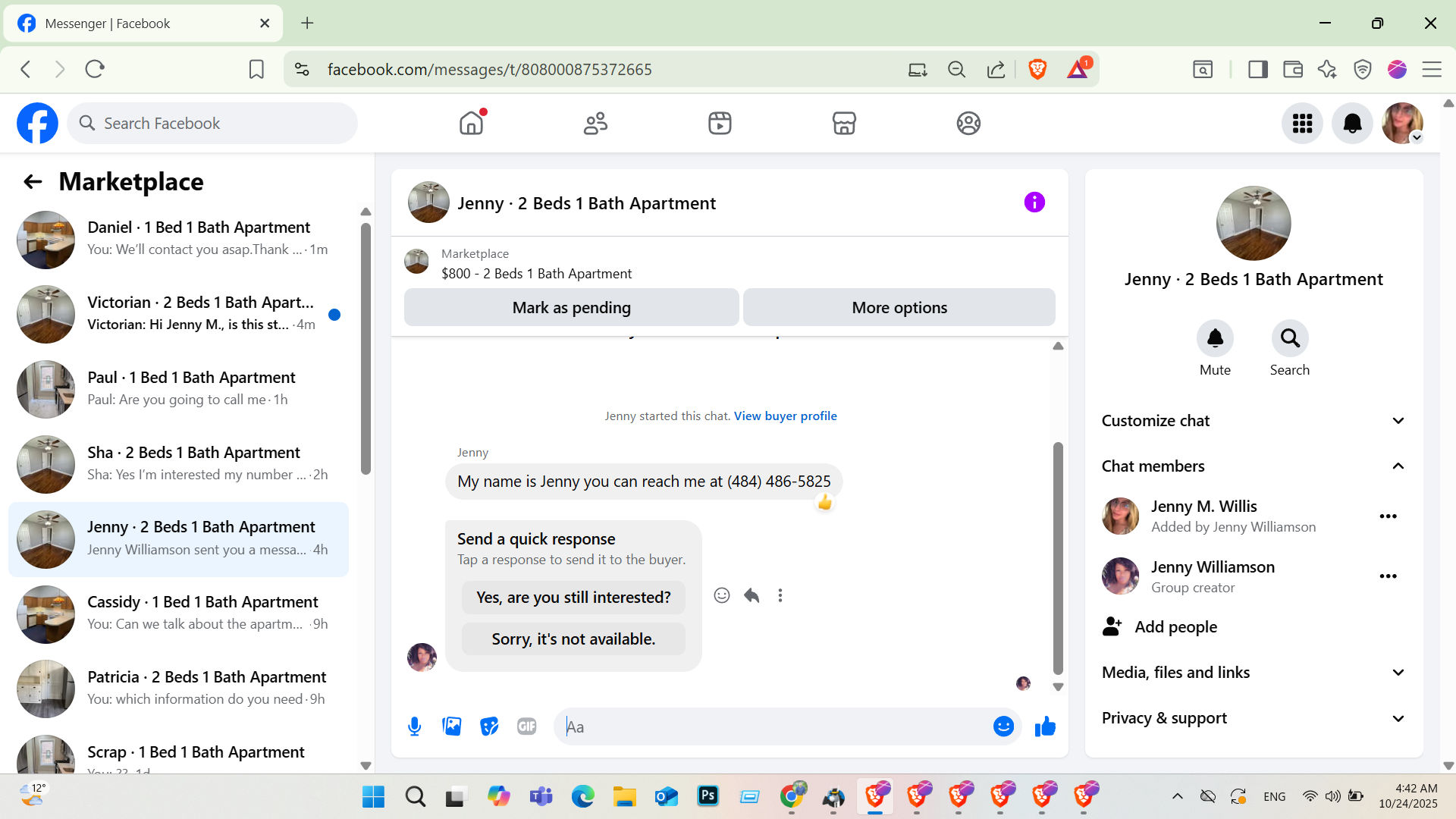Show hidden system tray icons

pyautogui.click(x=1177, y=796)
